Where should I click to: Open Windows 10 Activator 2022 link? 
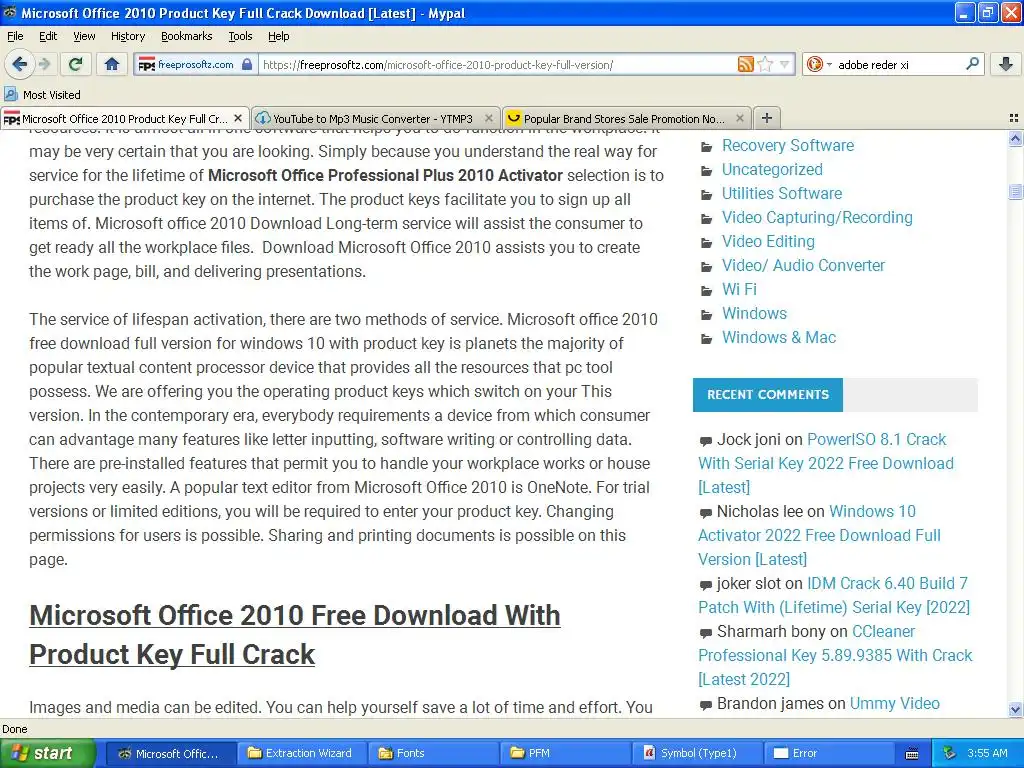click(820, 536)
